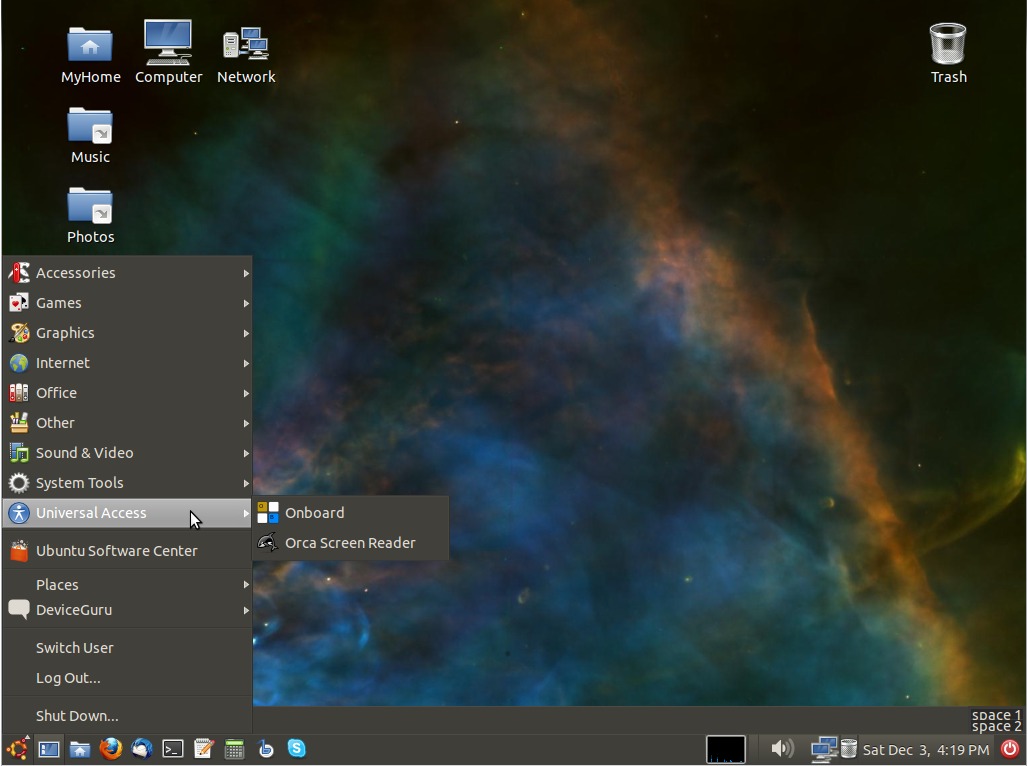Click the Games cards icon in menu
This screenshot has width=1028, height=766.
[18, 303]
